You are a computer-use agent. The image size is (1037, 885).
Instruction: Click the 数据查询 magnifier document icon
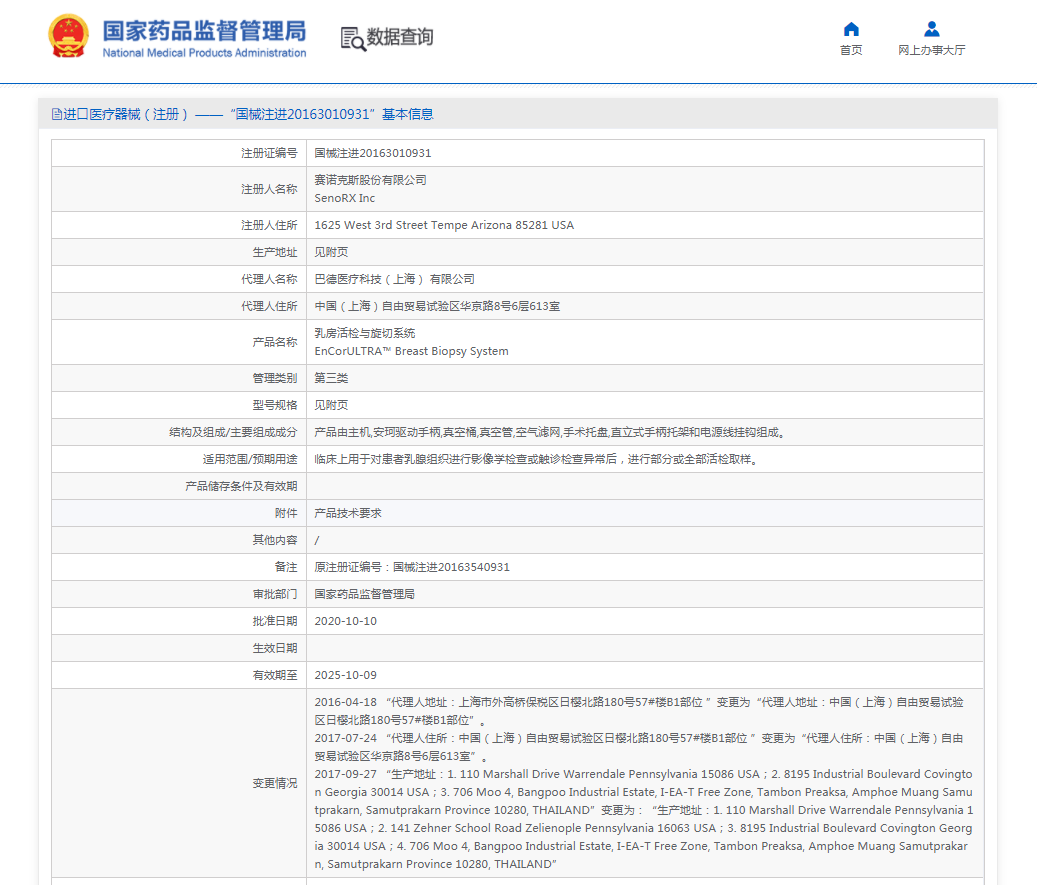click(x=352, y=38)
